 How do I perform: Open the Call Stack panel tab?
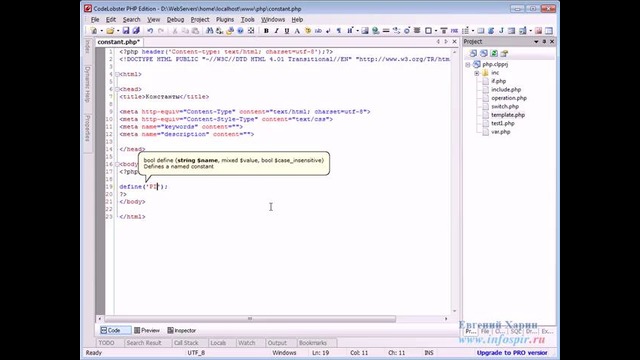click(x=186, y=343)
